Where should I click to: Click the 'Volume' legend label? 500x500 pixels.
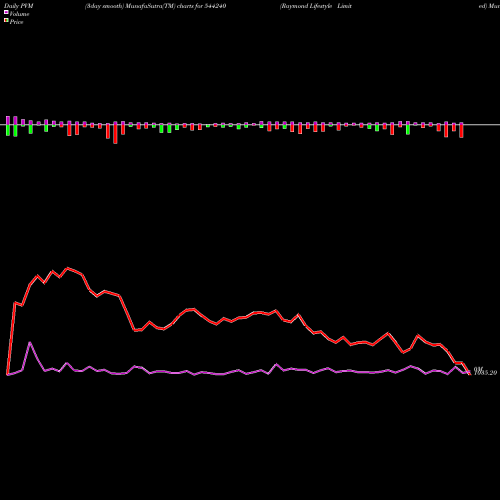(x=19, y=14)
